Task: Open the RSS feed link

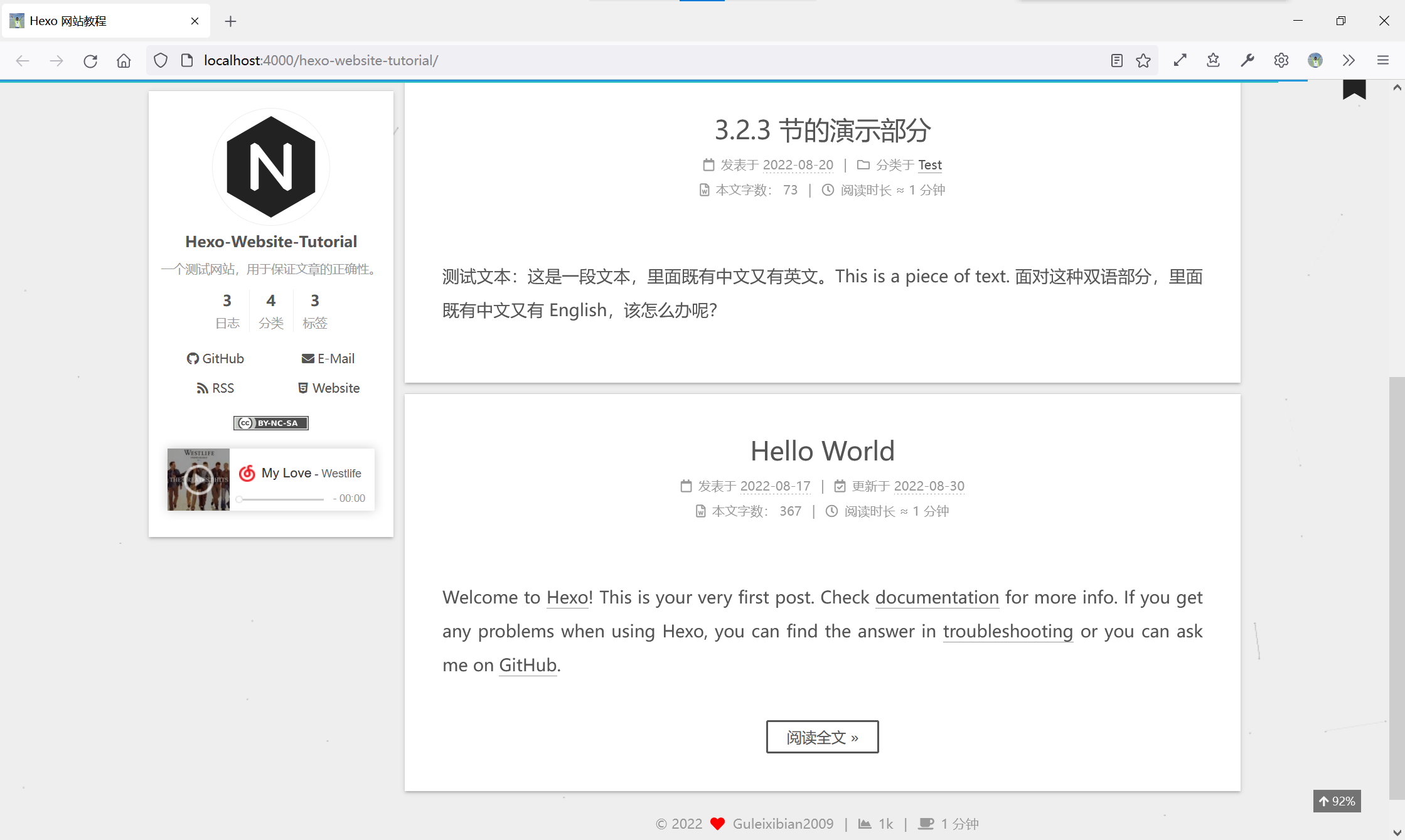Action: (x=215, y=388)
